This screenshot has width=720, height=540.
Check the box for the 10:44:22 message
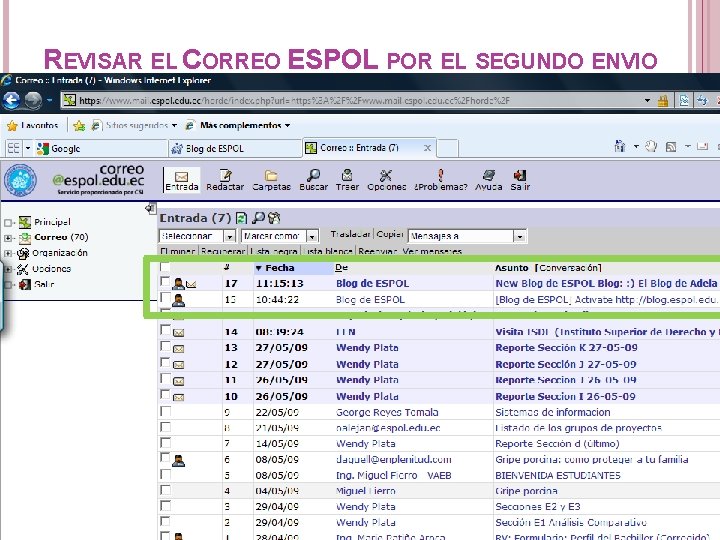tap(165, 298)
